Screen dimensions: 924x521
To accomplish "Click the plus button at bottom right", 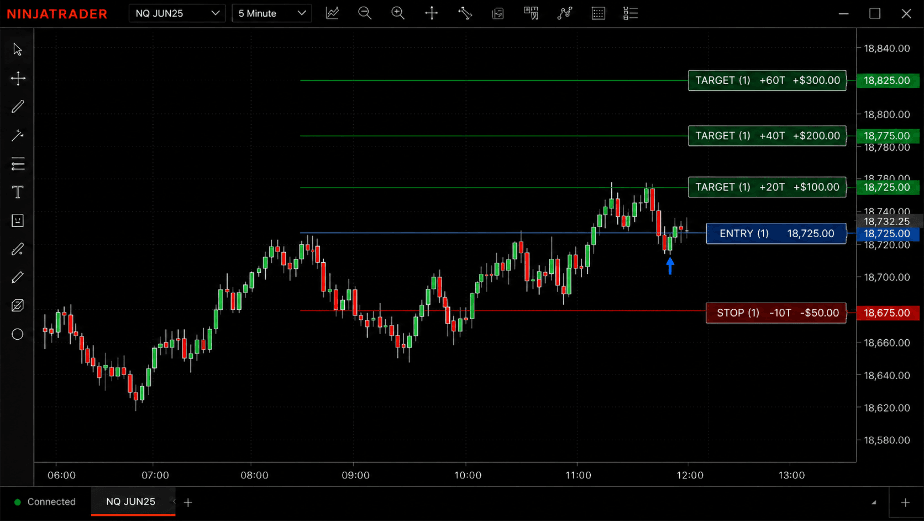I will (x=905, y=502).
